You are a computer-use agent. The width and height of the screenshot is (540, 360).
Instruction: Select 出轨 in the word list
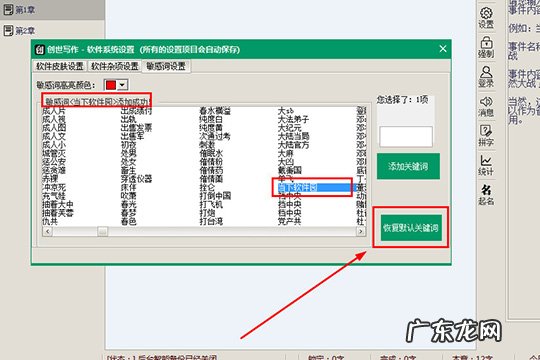pyautogui.click(x=128, y=120)
